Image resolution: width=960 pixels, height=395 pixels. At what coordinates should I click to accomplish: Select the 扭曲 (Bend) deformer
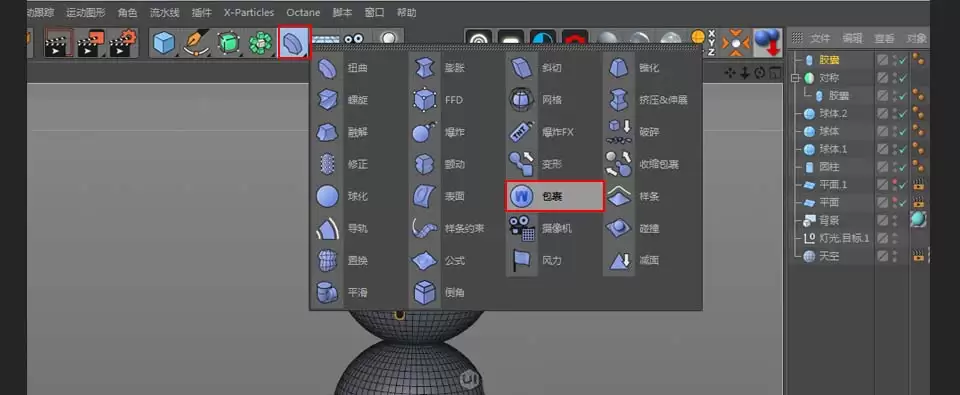click(344, 68)
